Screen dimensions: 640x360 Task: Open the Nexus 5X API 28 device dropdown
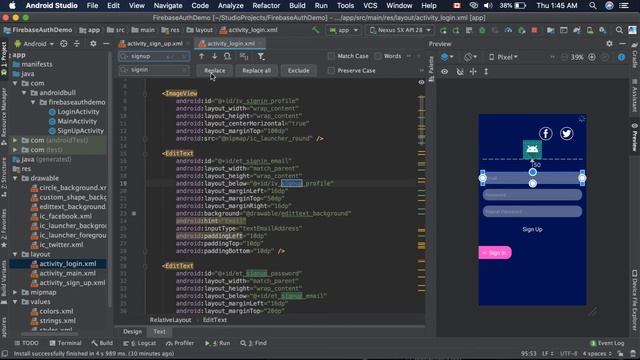pyautogui.click(x=400, y=30)
